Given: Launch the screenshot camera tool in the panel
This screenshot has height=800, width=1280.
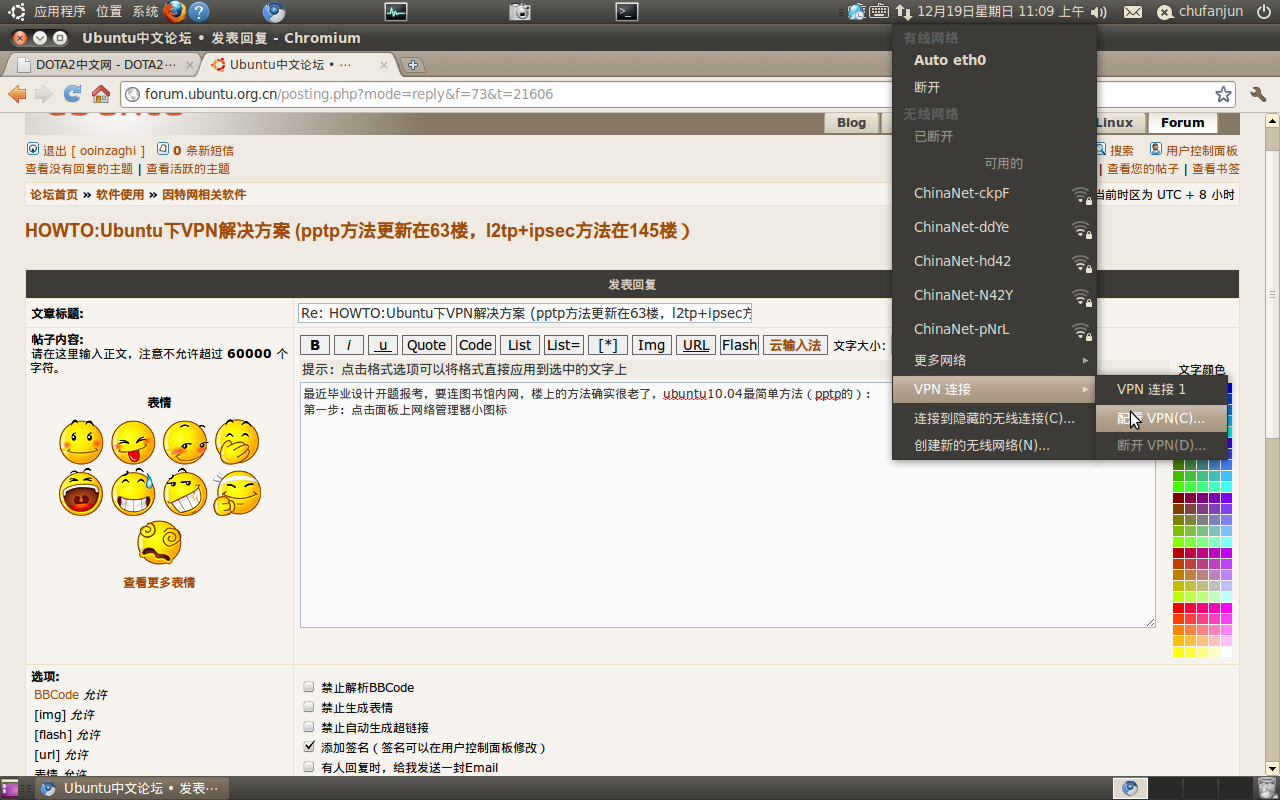Looking at the screenshot, I should pos(520,11).
